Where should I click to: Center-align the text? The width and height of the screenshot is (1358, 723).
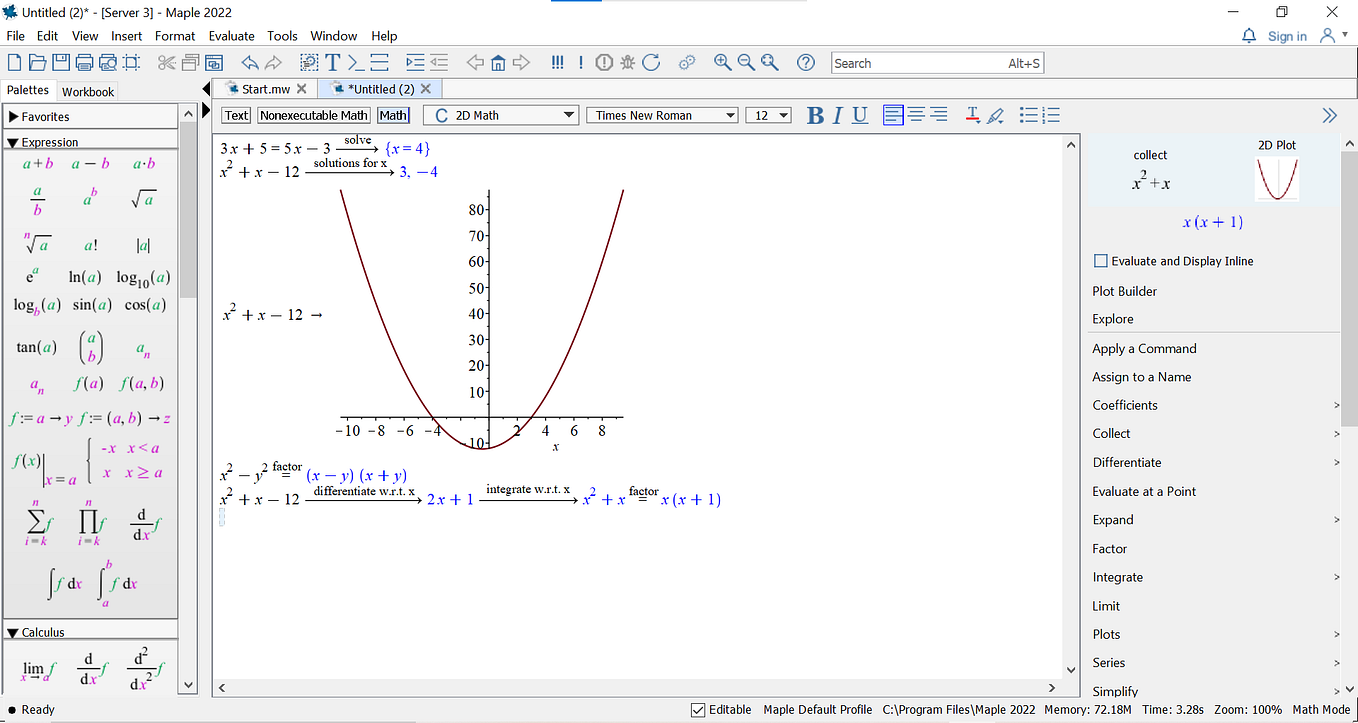click(916, 115)
